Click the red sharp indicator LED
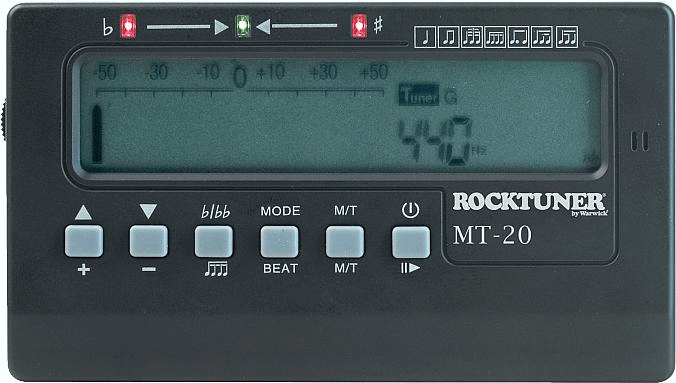Viewport: 676px width, 383px height. [359, 26]
